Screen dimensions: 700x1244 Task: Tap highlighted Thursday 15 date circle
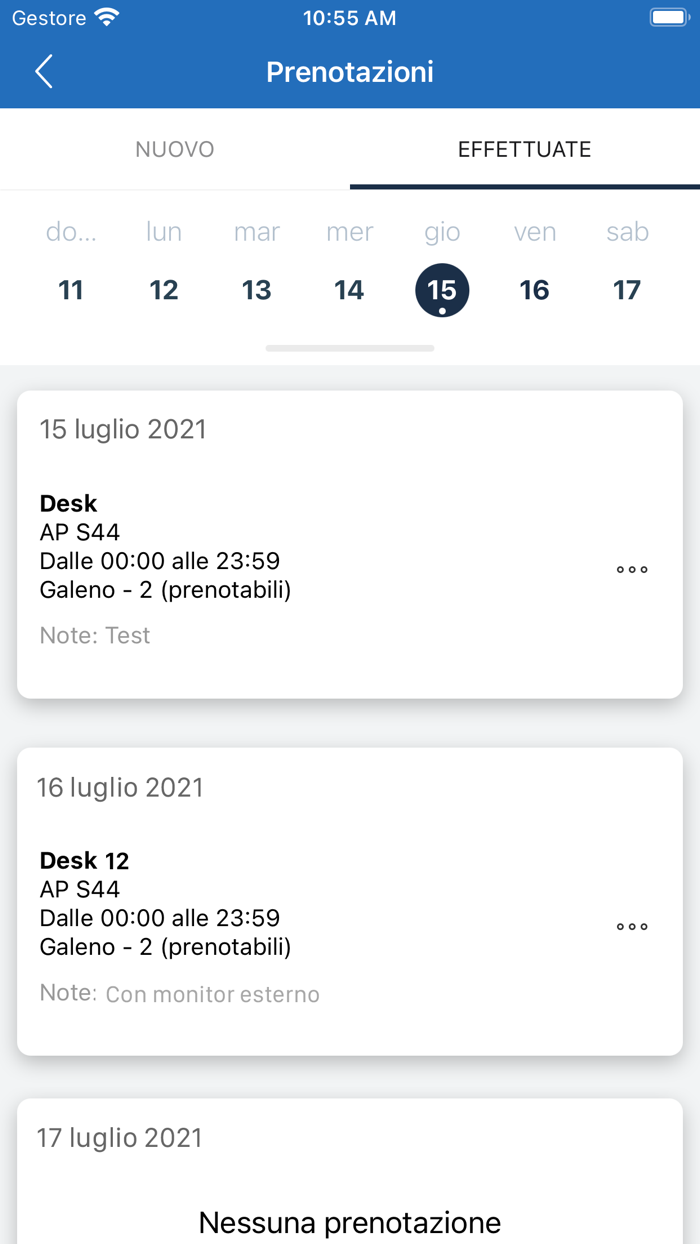pos(442,290)
